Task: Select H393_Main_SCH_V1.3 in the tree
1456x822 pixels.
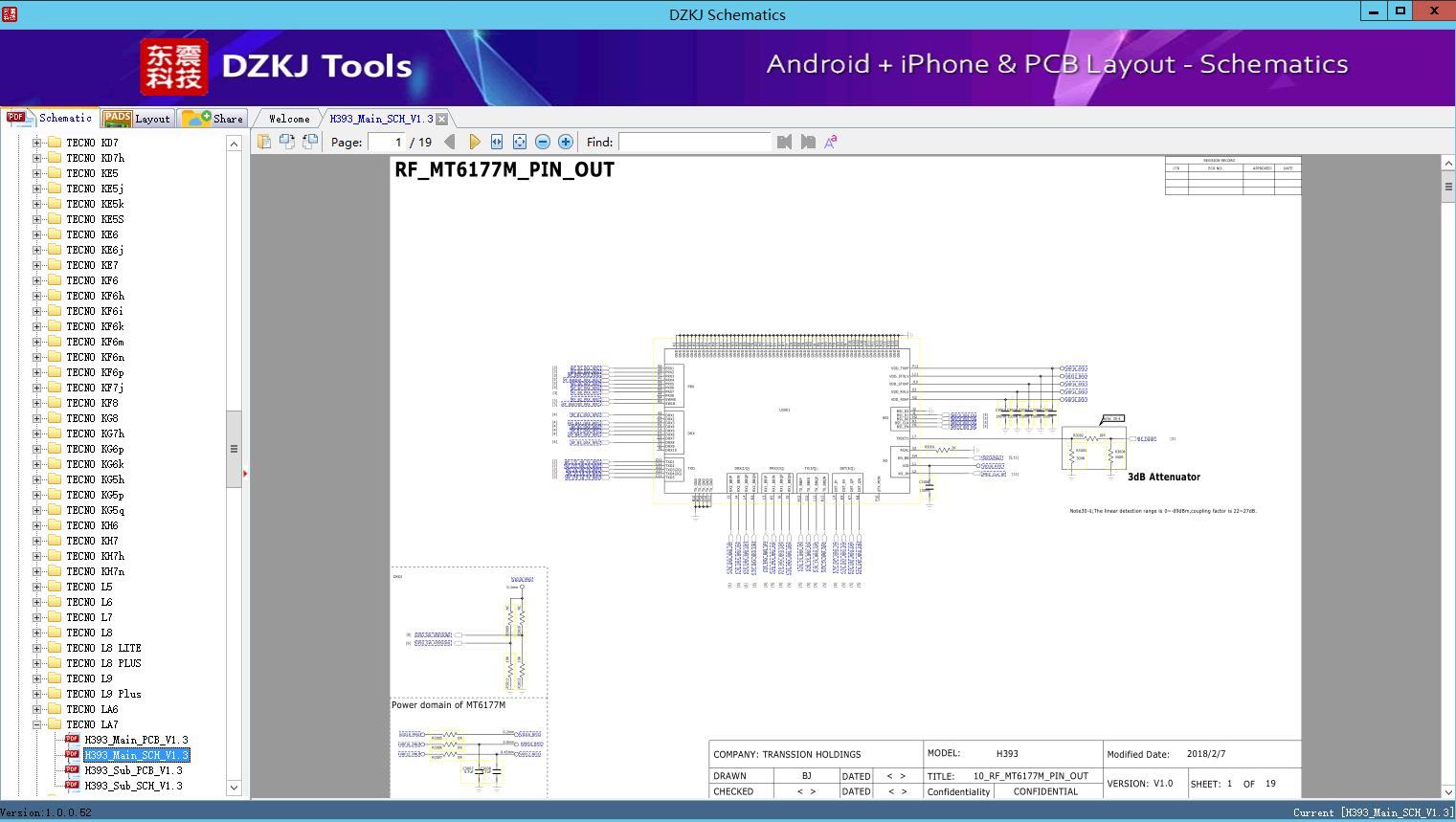Action: click(136, 755)
